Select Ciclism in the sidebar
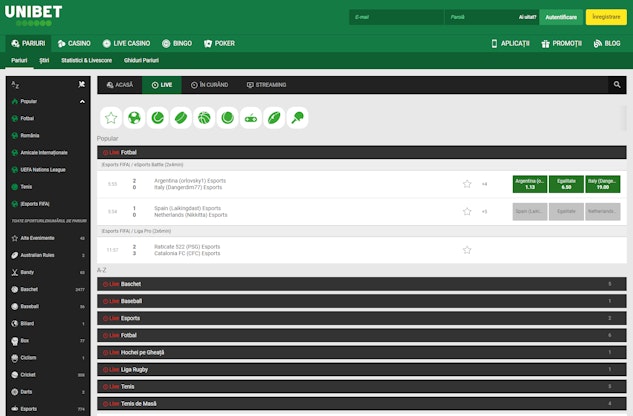The height and width of the screenshot is (416, 633). [48, 358]
